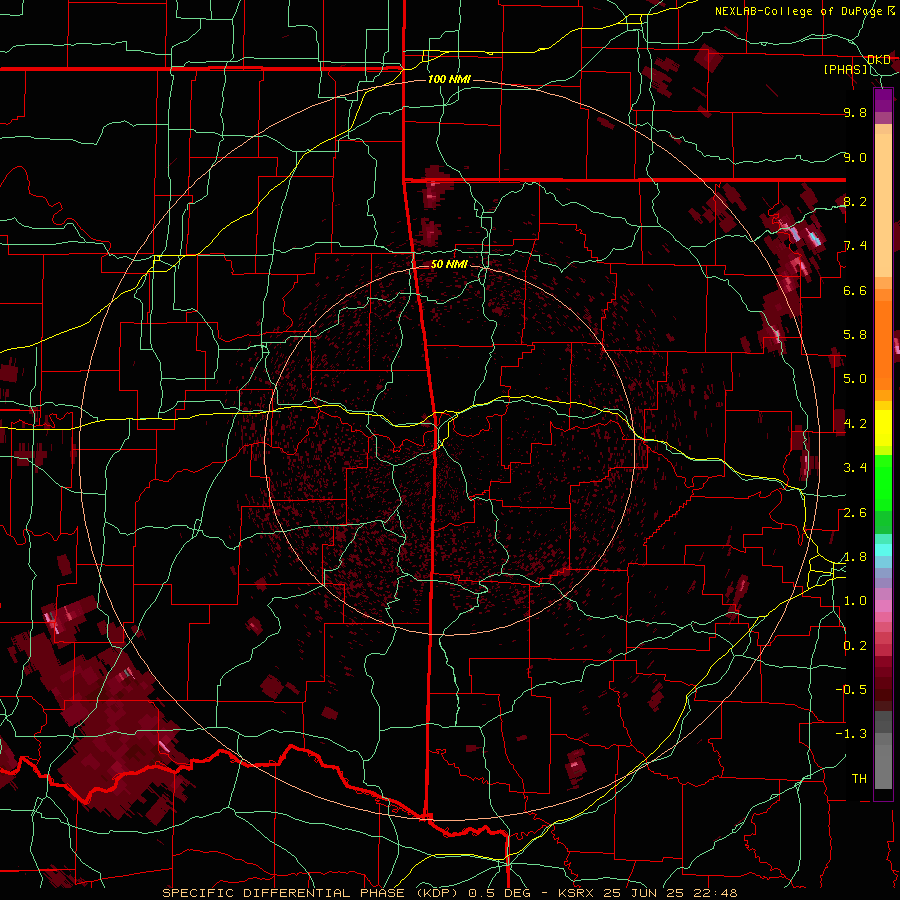This screenshot has width=900, height=900.
Task: Click the 50 NMI range ring label
Action: (449, 264)
